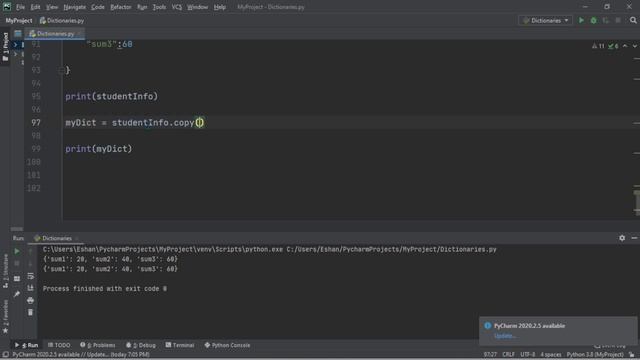Image resolution: width=640 pixels, height=360 pixels.
Task: Open the Problems tool window
Action: pos(98,345)
